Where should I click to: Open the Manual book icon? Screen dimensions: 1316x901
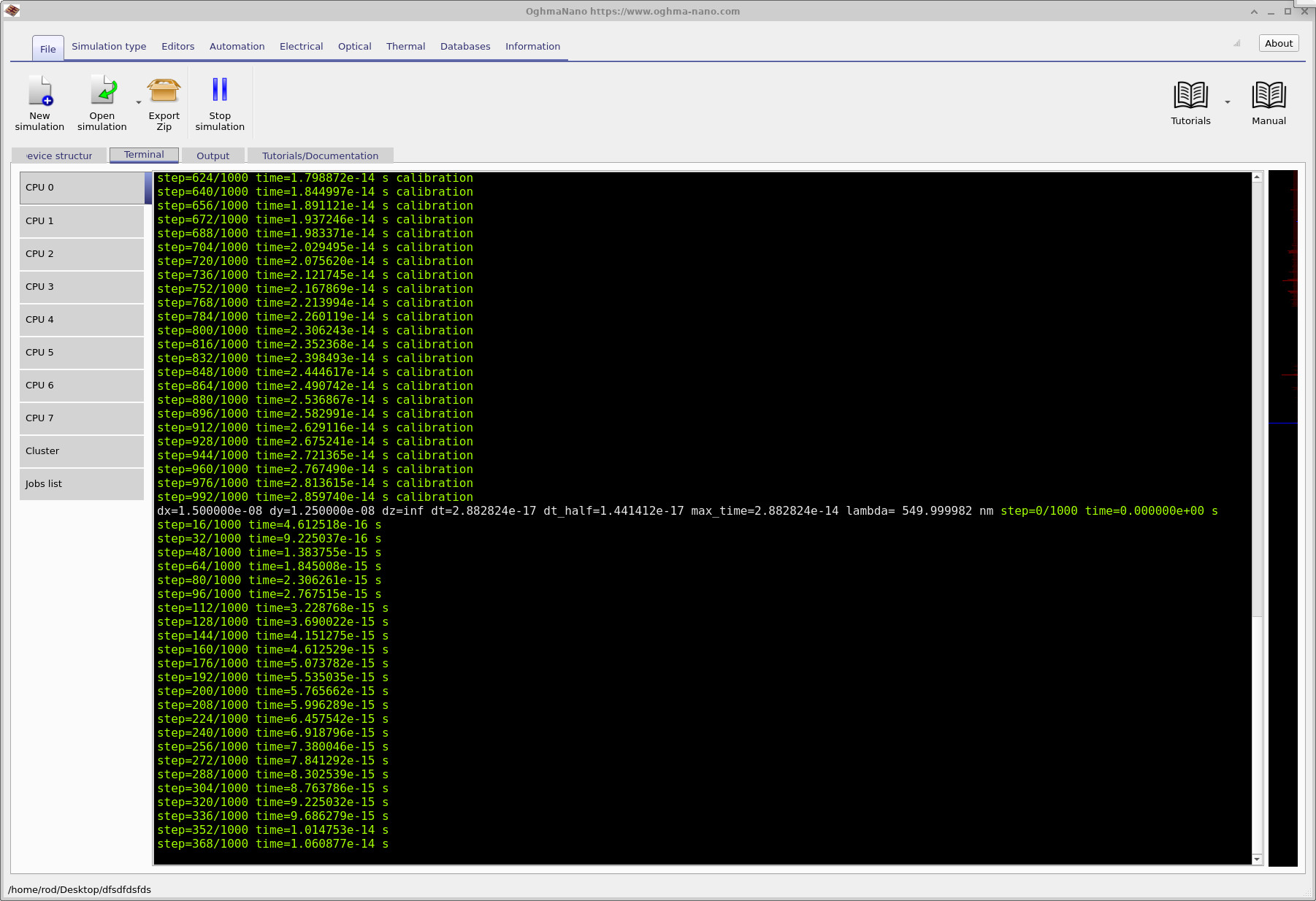point(1269,95)
